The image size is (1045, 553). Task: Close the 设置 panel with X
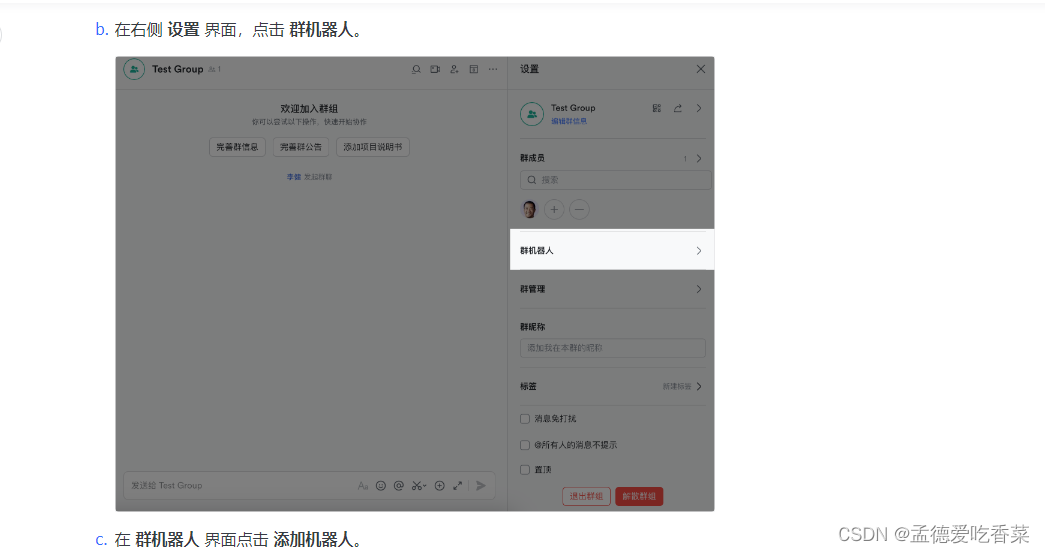click(x=700, y=69)
